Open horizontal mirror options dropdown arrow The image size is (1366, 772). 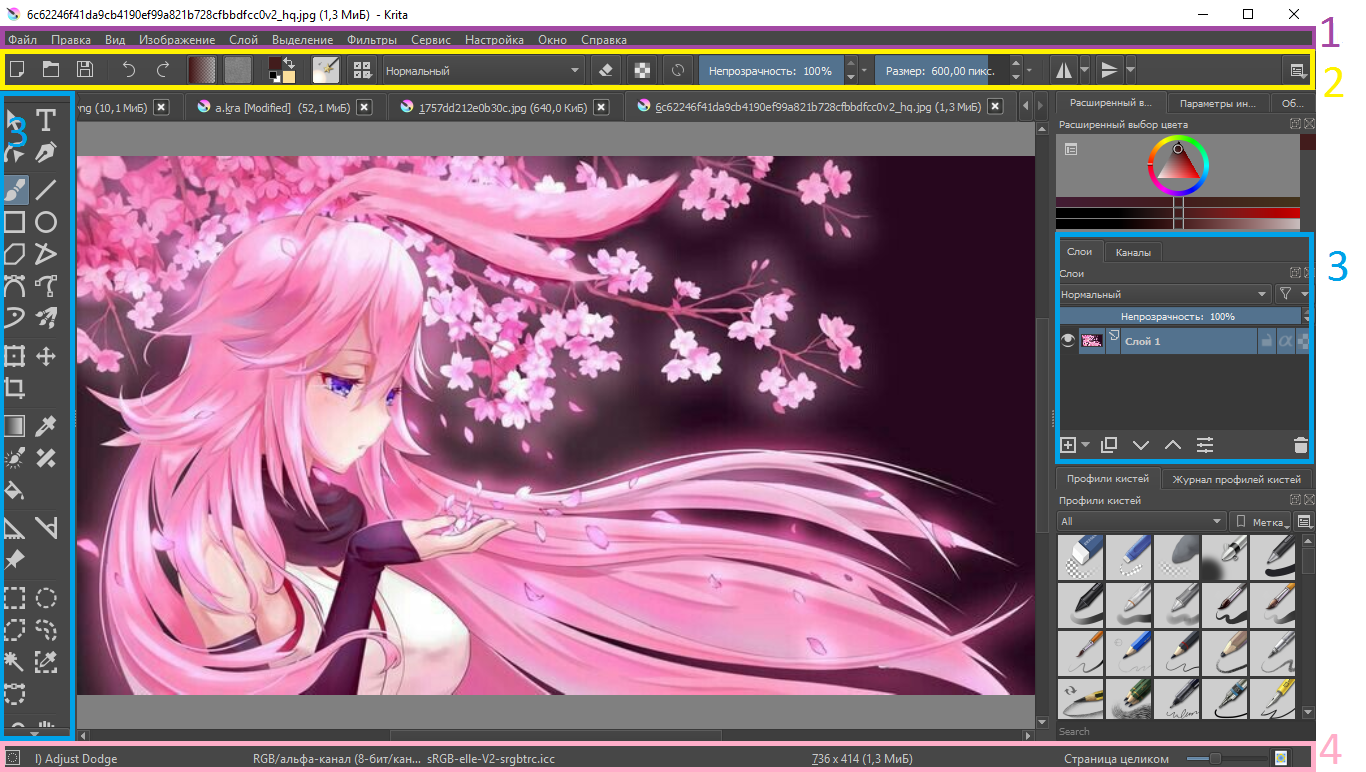click(1085, 70)
